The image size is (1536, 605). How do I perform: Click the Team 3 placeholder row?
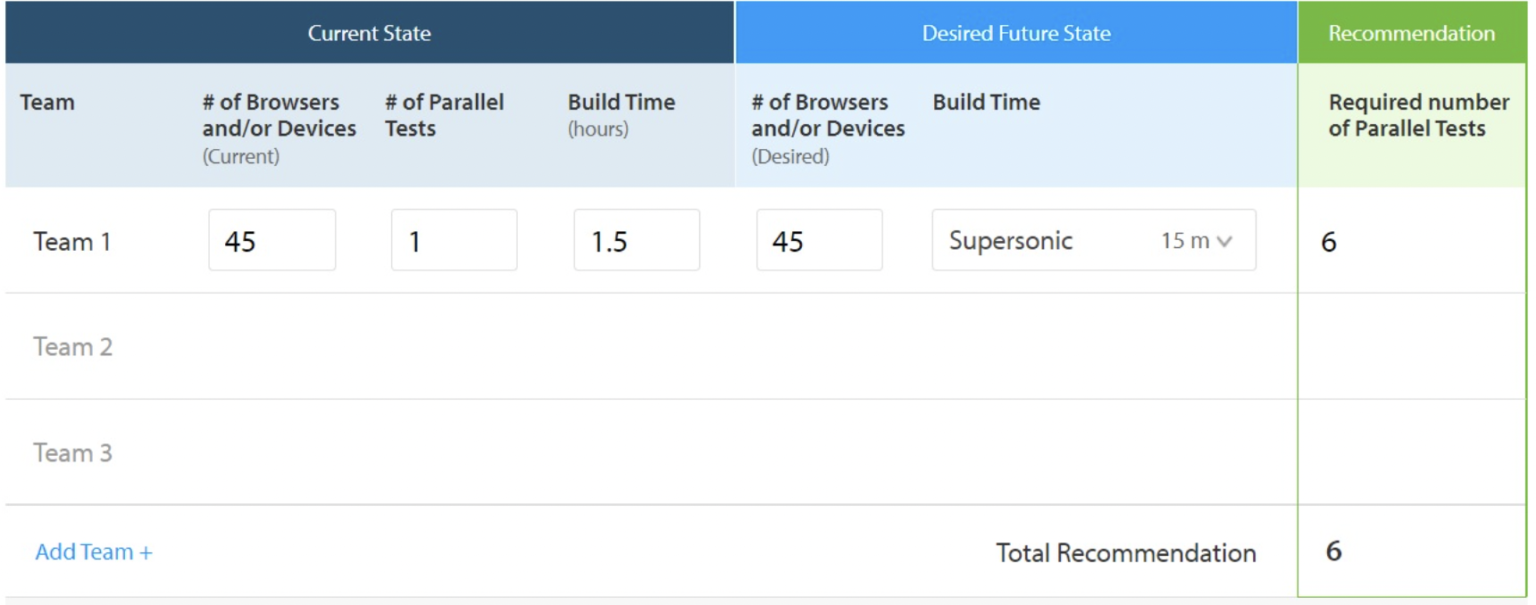pyautogui.click(x=73, y=452)
